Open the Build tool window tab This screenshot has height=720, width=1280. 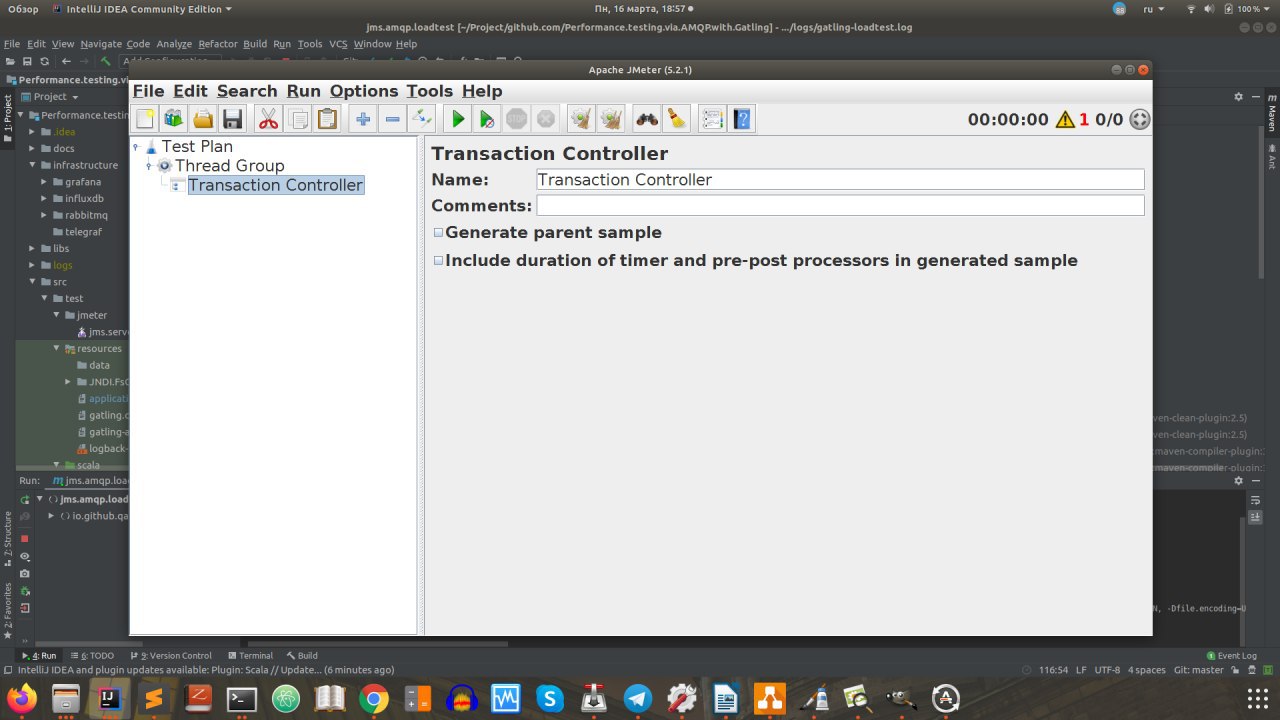coord(301,656)
